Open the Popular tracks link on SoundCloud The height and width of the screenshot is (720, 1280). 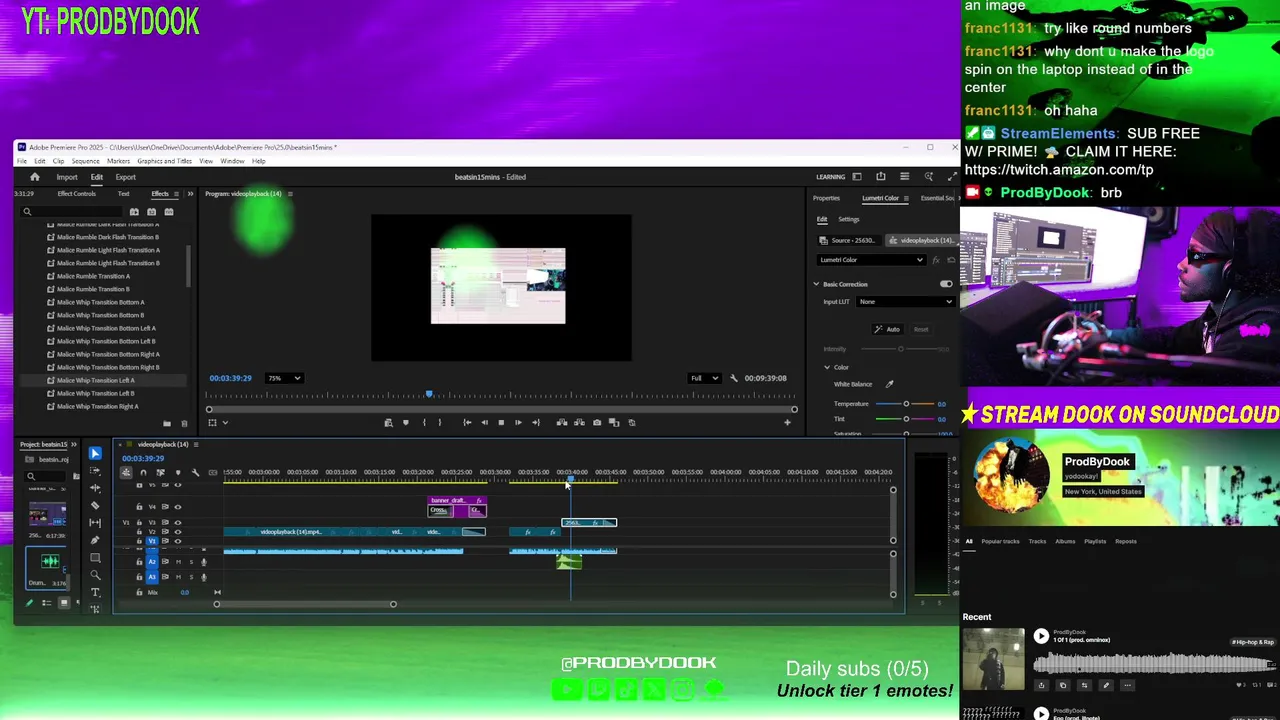1000,541
